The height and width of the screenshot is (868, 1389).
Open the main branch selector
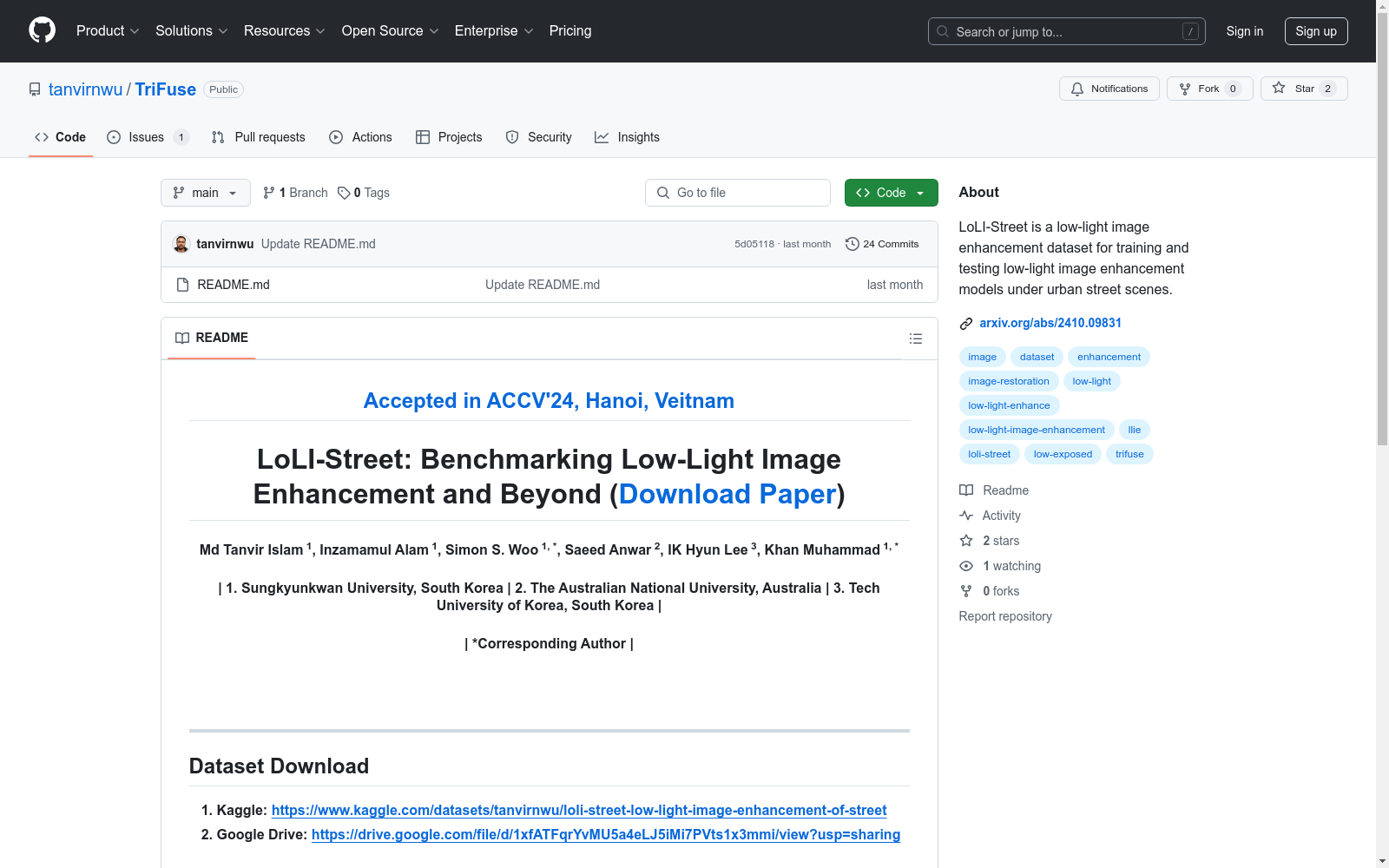[x=206, y=193]
